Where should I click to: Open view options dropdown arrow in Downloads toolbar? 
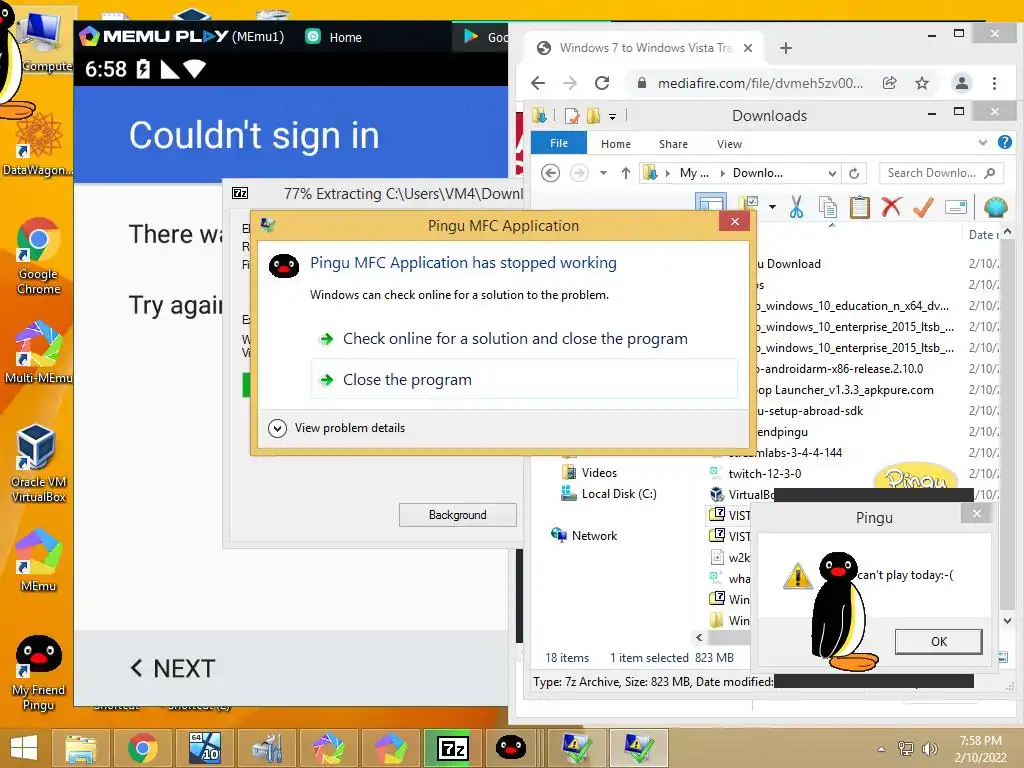(772, 207)
